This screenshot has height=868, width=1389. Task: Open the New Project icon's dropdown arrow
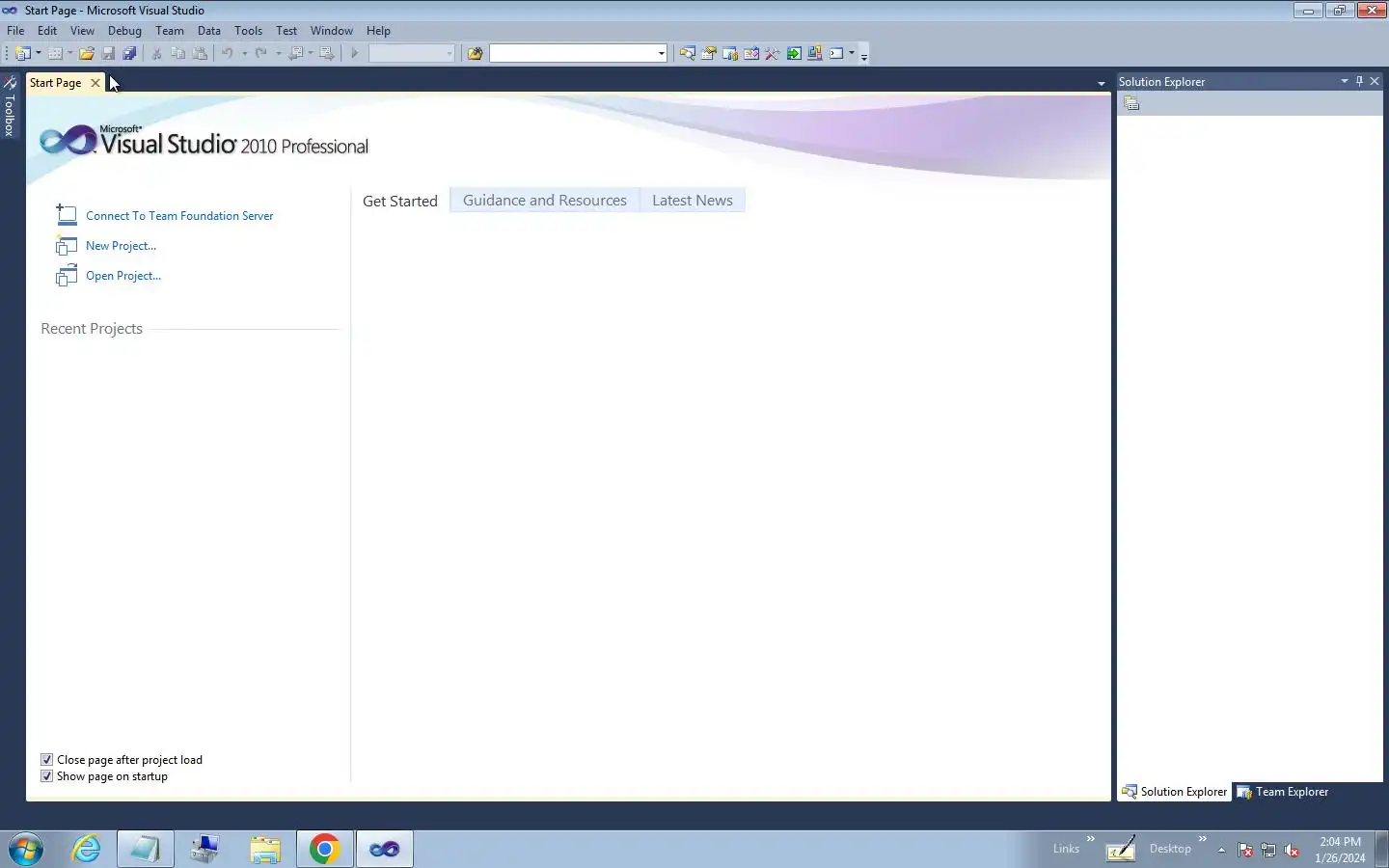coord(39,54)
